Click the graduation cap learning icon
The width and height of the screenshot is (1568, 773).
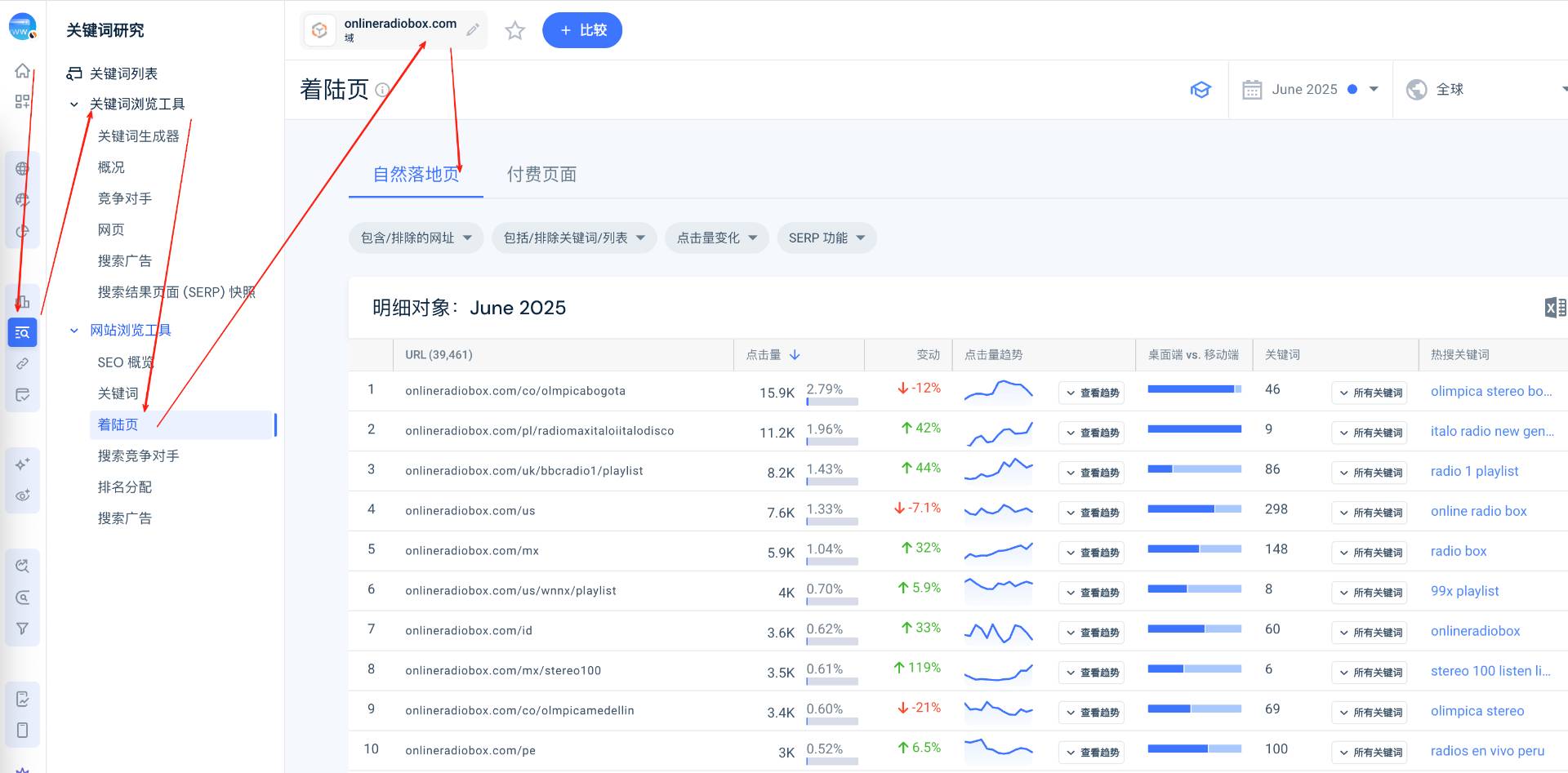tap(1200, 90)
